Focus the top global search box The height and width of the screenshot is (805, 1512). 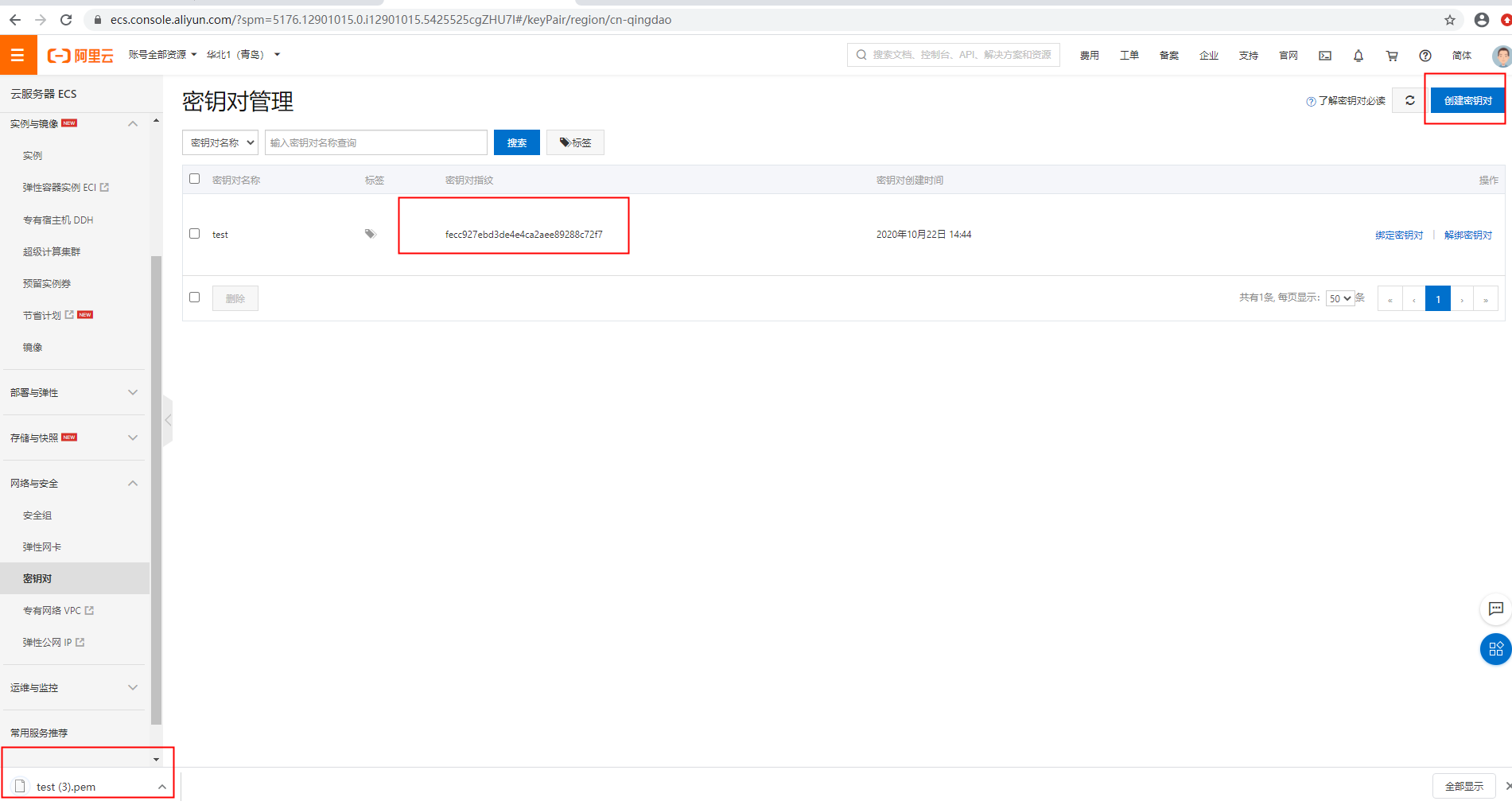[x=954, y=55]
